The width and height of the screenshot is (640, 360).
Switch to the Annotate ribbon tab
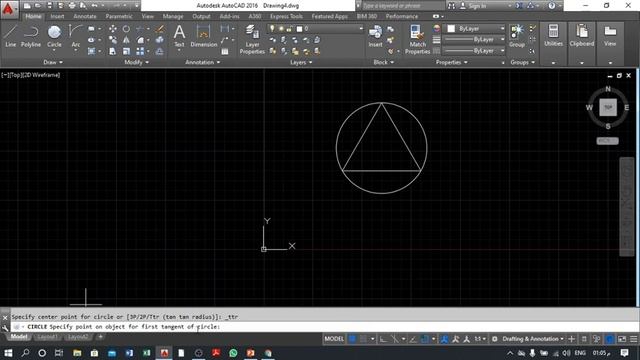point(84,16)
